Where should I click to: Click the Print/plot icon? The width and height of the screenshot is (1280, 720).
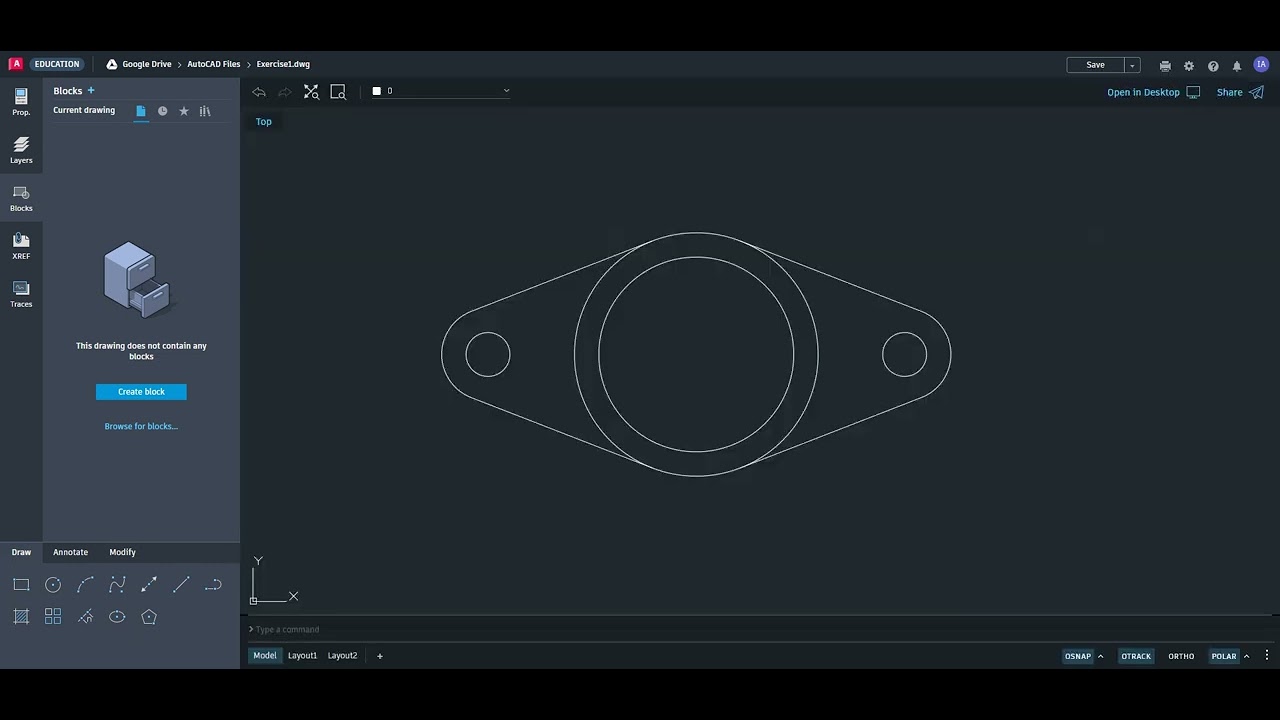pos(1165,66)
